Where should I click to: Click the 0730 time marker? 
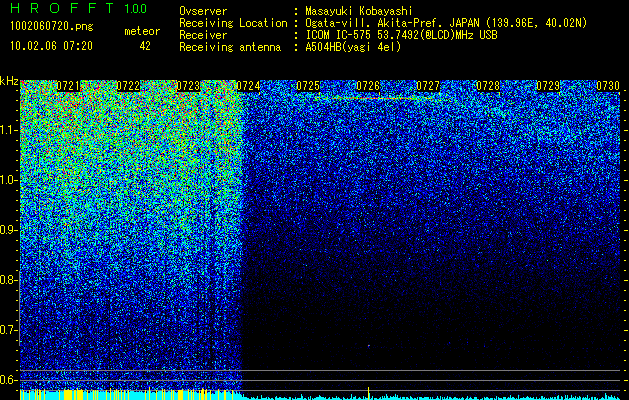coord(608,86)
